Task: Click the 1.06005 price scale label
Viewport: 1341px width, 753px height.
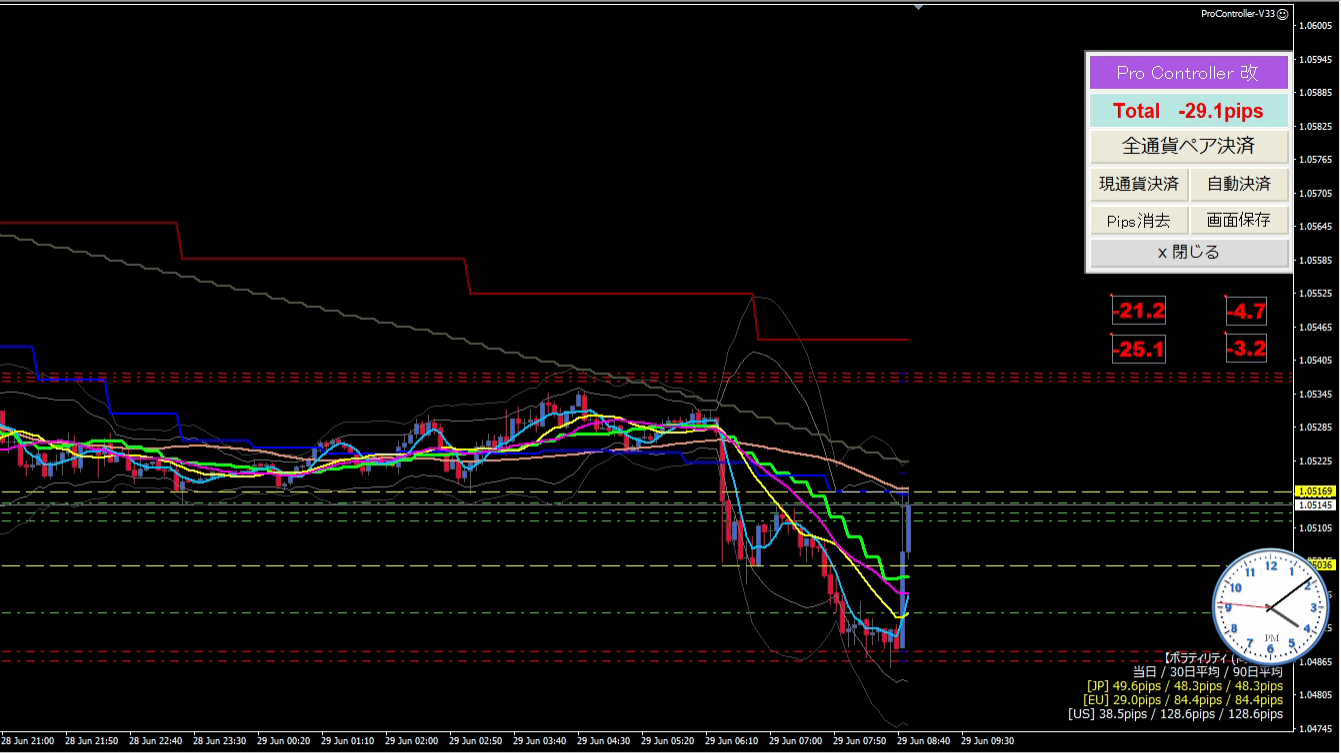Action: tap(1316, 26)
